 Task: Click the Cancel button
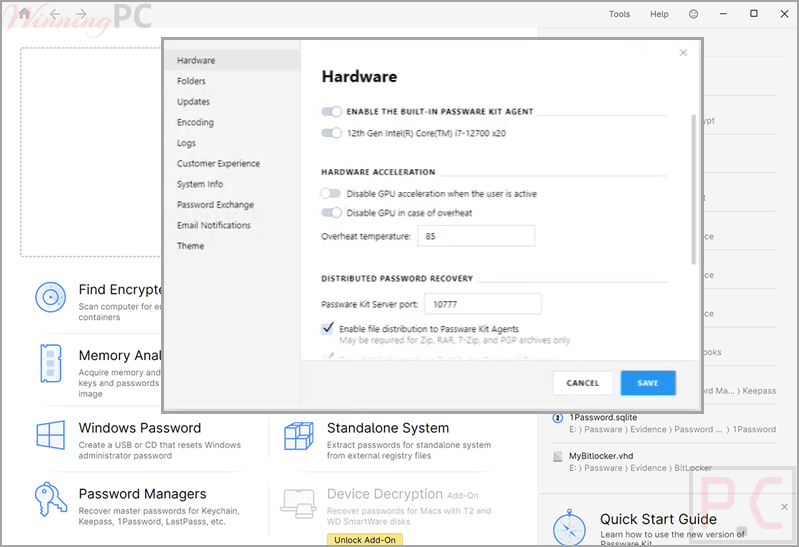(x=582, y=383)
